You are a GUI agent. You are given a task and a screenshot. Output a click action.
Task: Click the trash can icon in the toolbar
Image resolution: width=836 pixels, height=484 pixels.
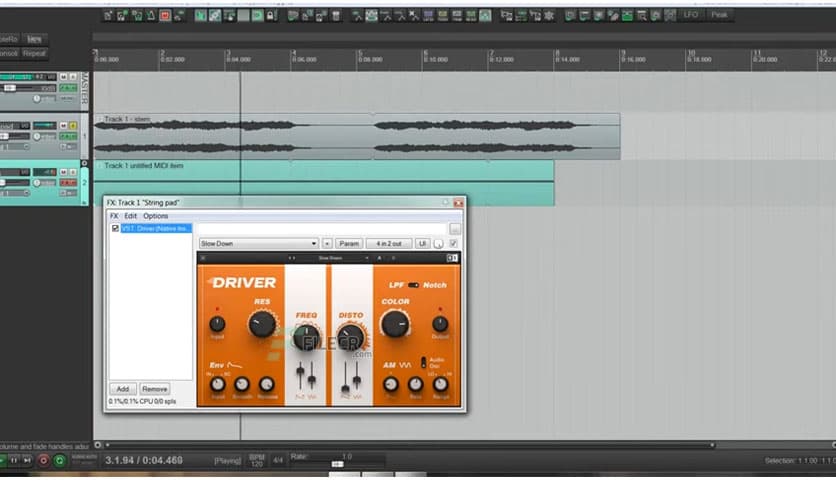(x=336, y=15)
